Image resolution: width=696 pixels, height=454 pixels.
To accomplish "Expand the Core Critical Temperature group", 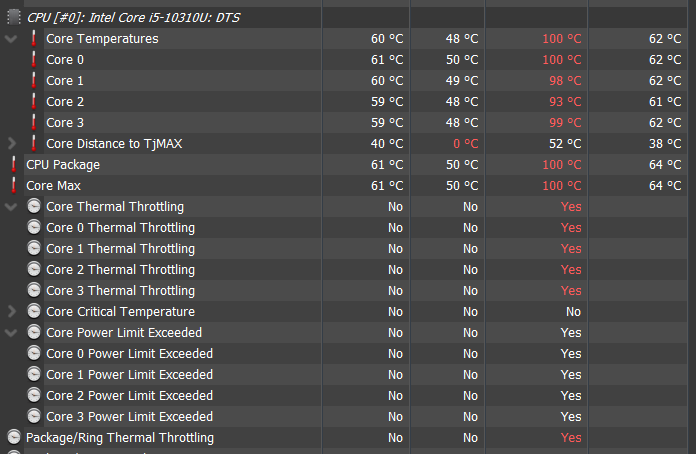I will coord(12,312).
